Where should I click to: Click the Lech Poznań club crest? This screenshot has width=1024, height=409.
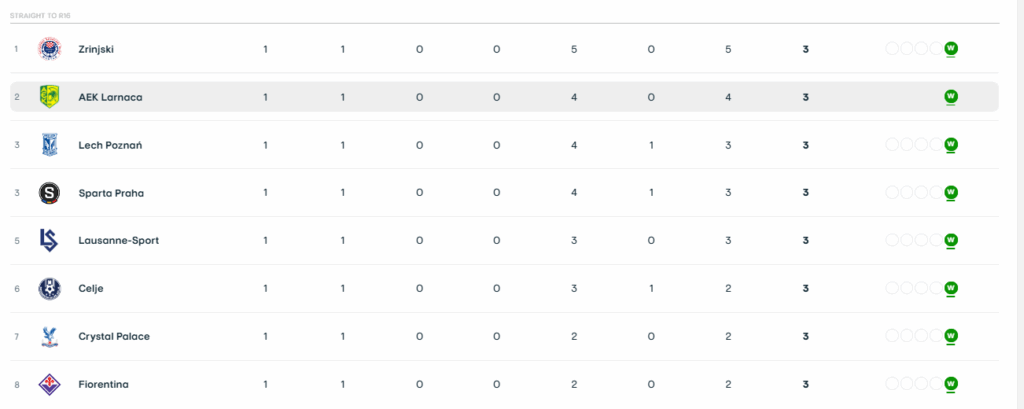click(49, 145)
